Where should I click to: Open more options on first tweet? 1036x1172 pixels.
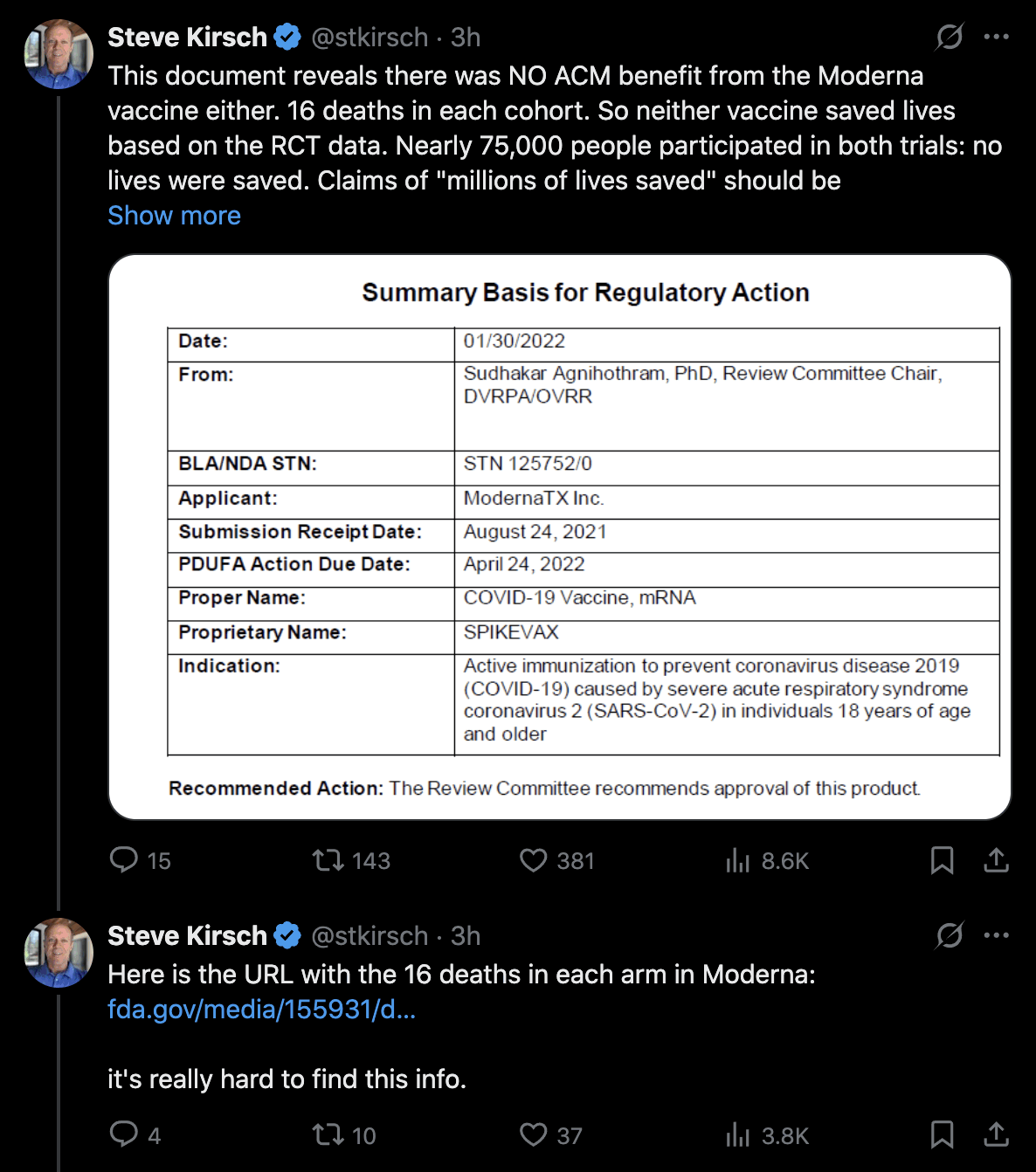tap(996, 37)
